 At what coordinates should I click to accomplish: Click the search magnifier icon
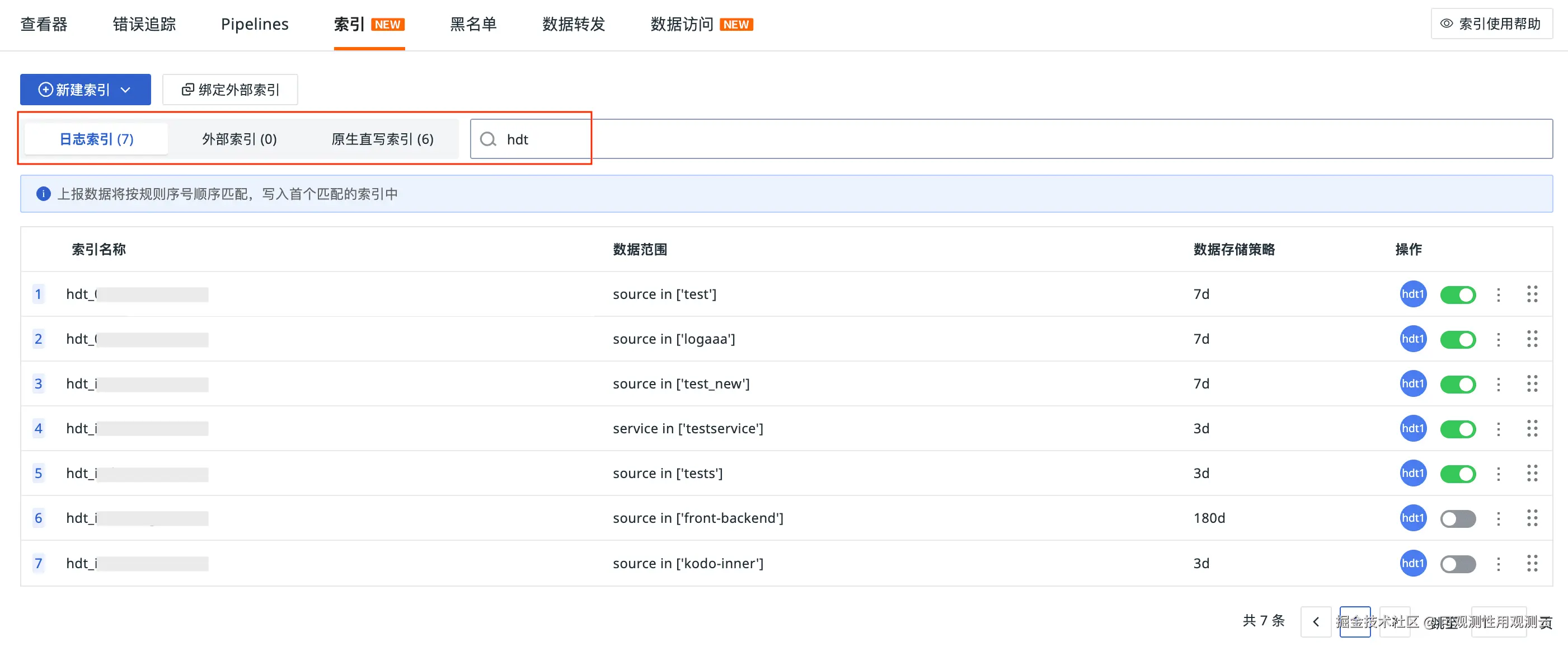point(487,139)
